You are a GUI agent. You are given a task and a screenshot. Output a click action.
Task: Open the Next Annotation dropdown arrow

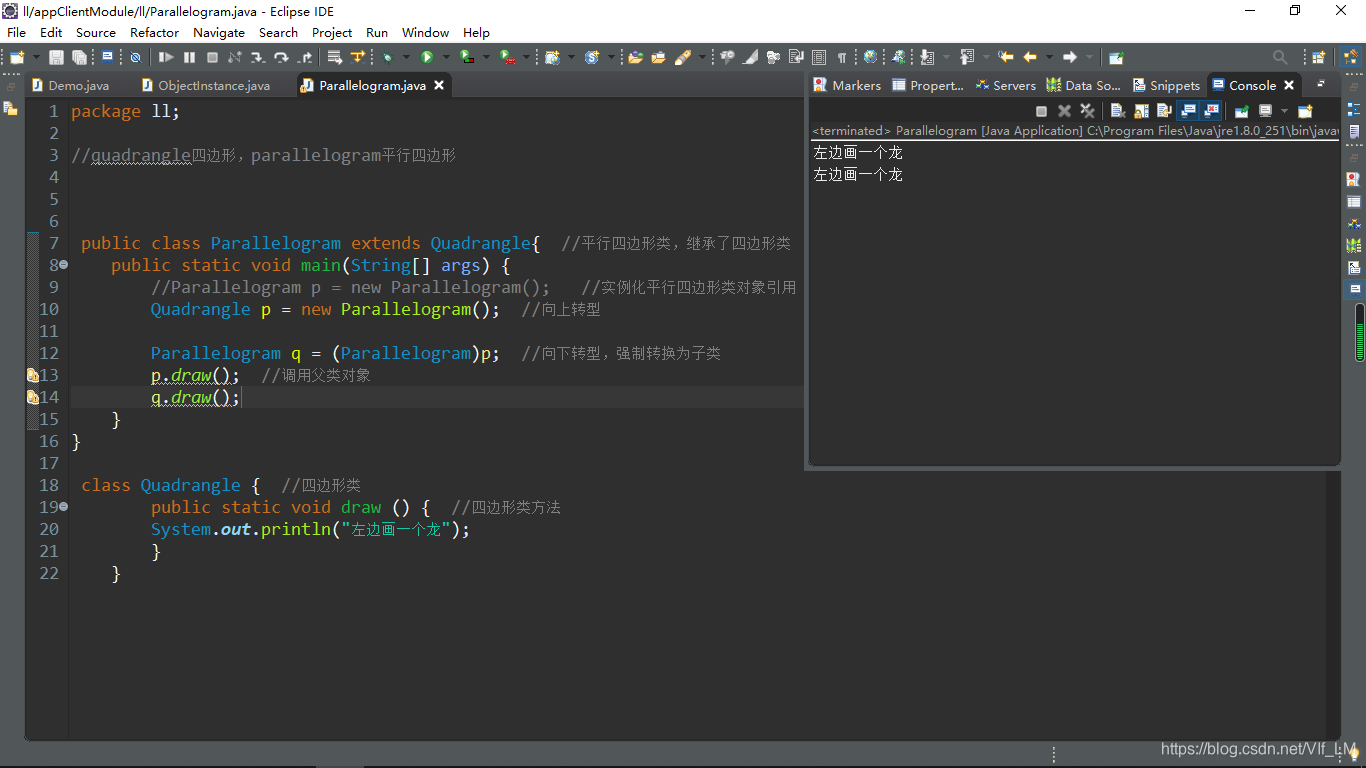click(x=946, y=57)
